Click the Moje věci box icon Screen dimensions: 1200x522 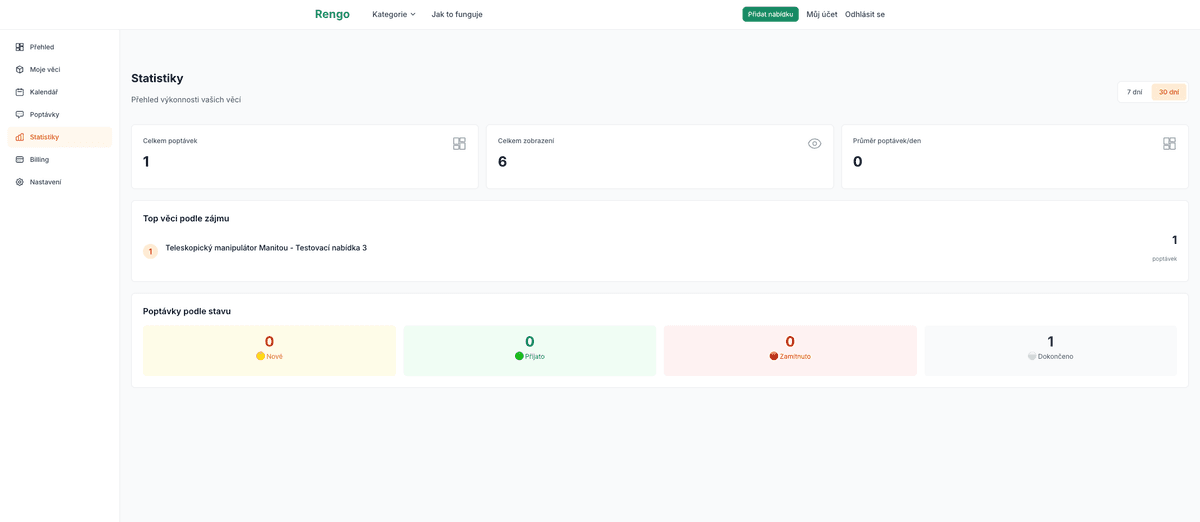[x=20, y=69]
